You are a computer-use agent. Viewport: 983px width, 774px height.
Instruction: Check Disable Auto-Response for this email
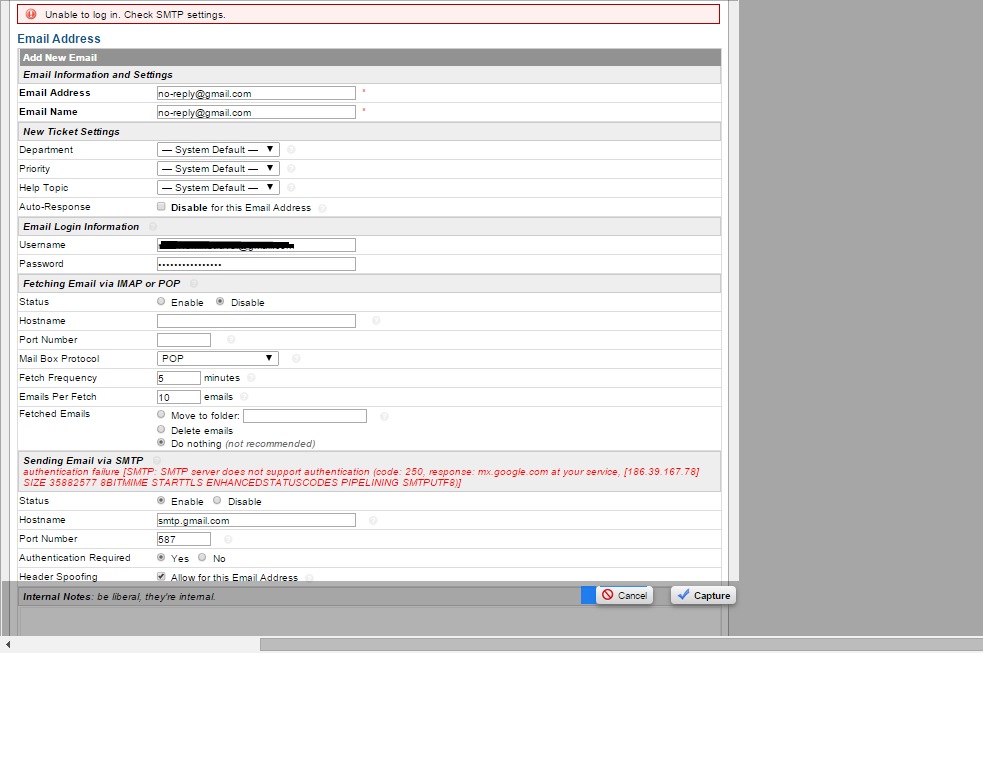(x=162, y=207)
